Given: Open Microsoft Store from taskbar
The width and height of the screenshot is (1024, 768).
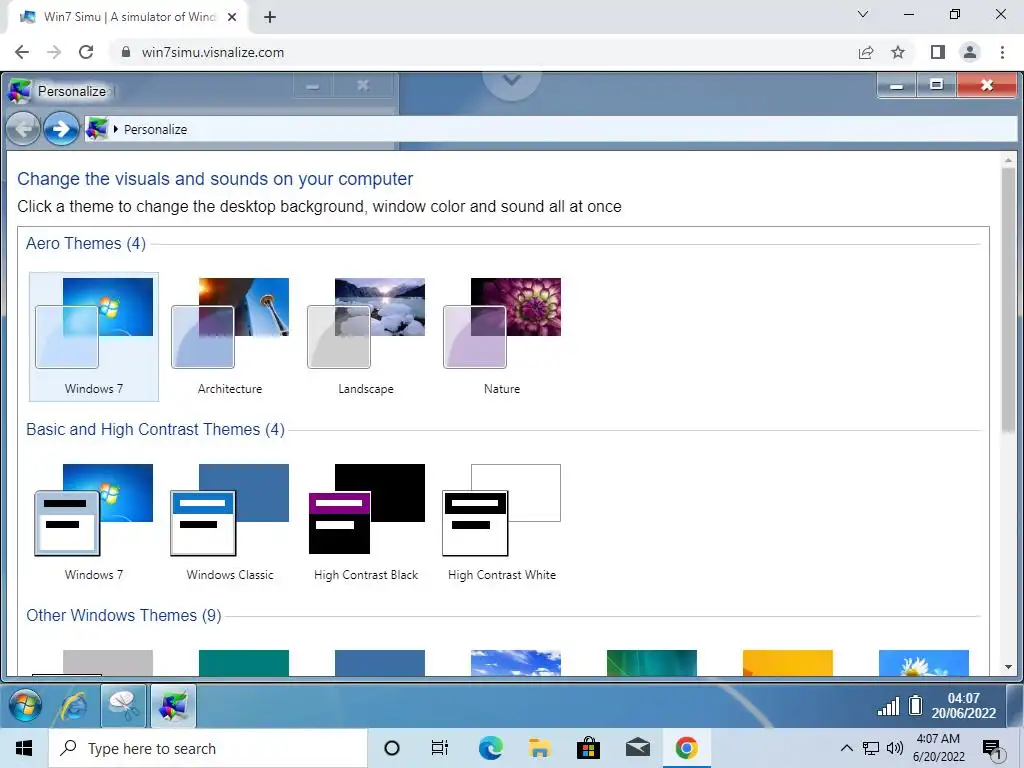Looking at the screenshot, I should click(x=588, y=748).
